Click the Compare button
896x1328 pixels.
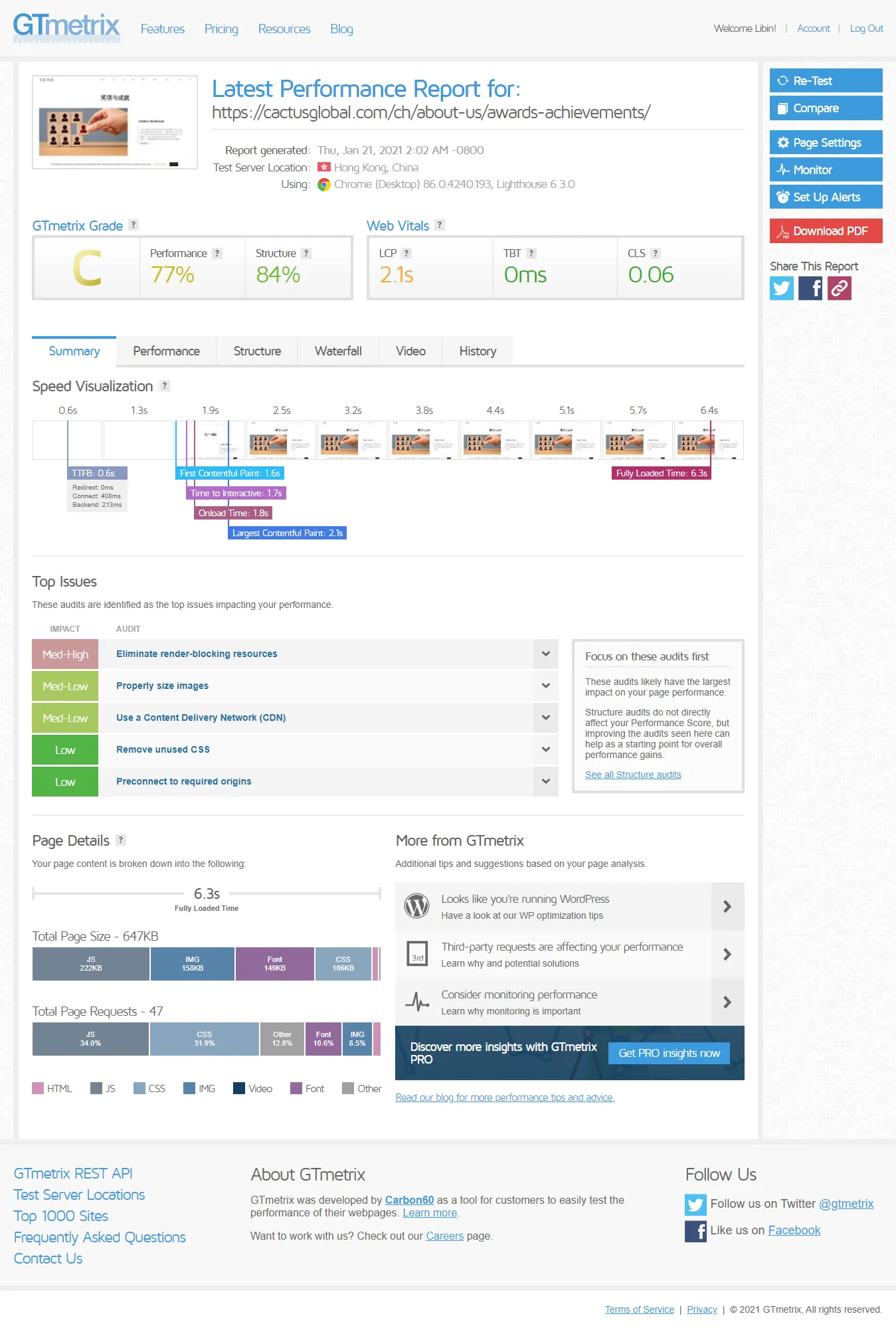[826, 108]
